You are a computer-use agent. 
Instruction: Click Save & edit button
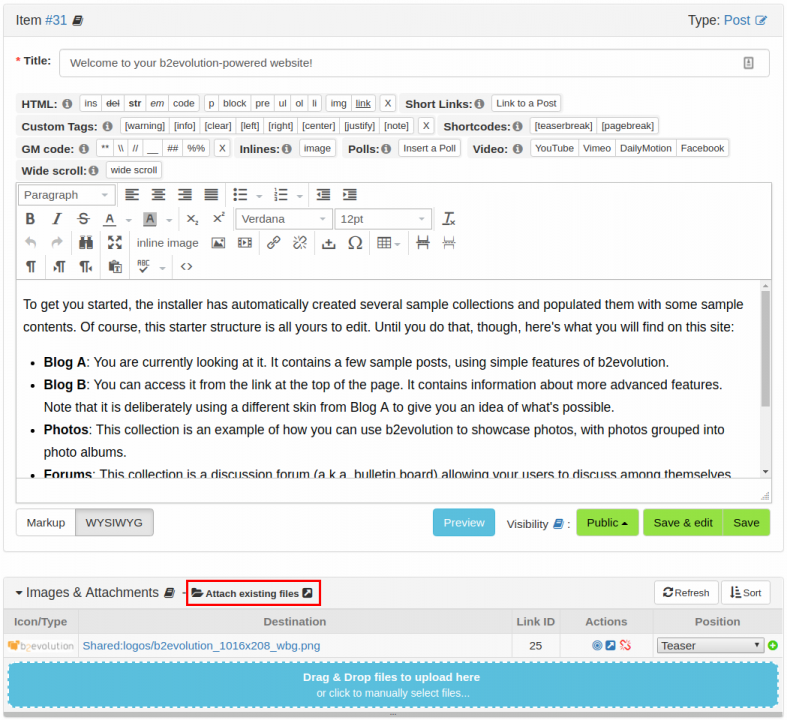(683, 523)
